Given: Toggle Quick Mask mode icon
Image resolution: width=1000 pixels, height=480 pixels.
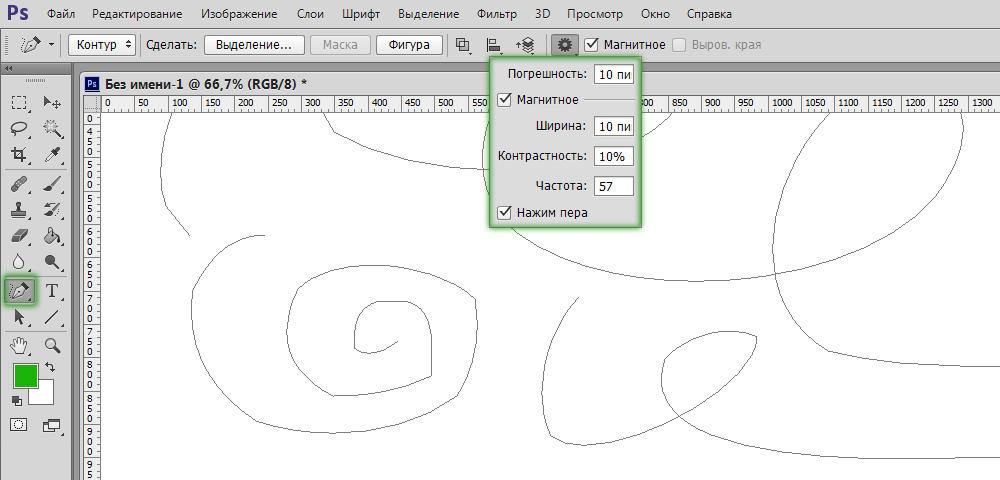Looking at the screenshot, I should click(19, 425).
